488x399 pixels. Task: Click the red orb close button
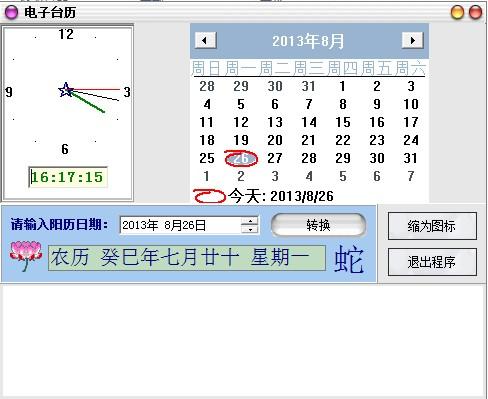475,12
